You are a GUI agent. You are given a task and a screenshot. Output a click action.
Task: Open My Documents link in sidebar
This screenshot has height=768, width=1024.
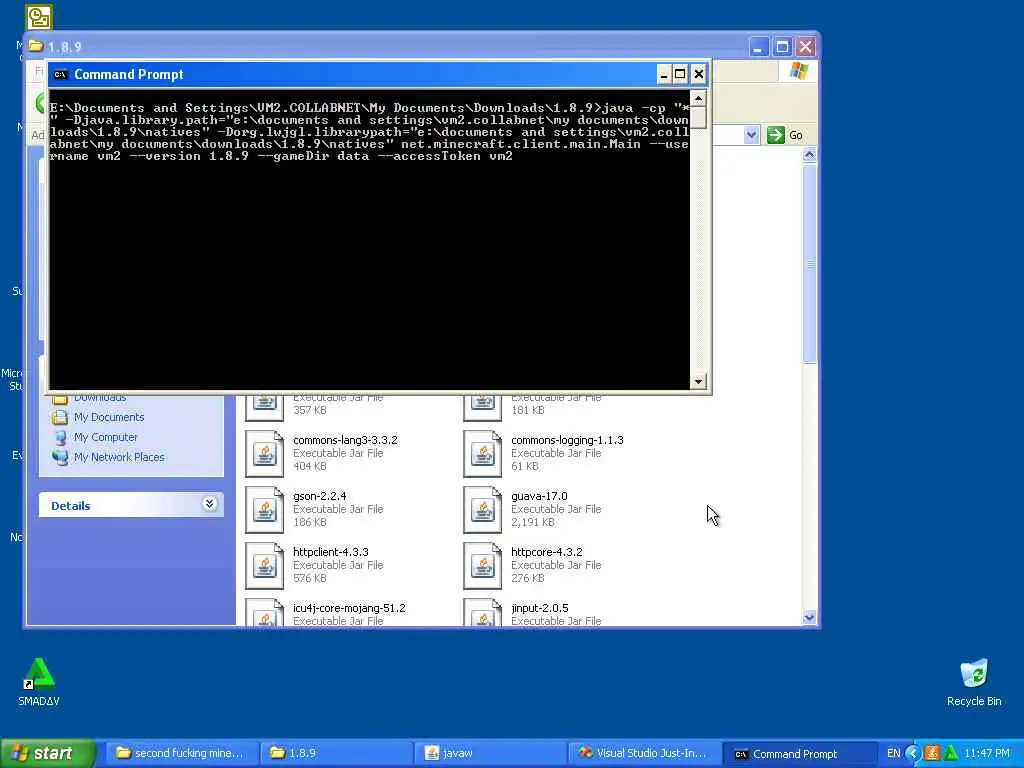tap(108, 417)
